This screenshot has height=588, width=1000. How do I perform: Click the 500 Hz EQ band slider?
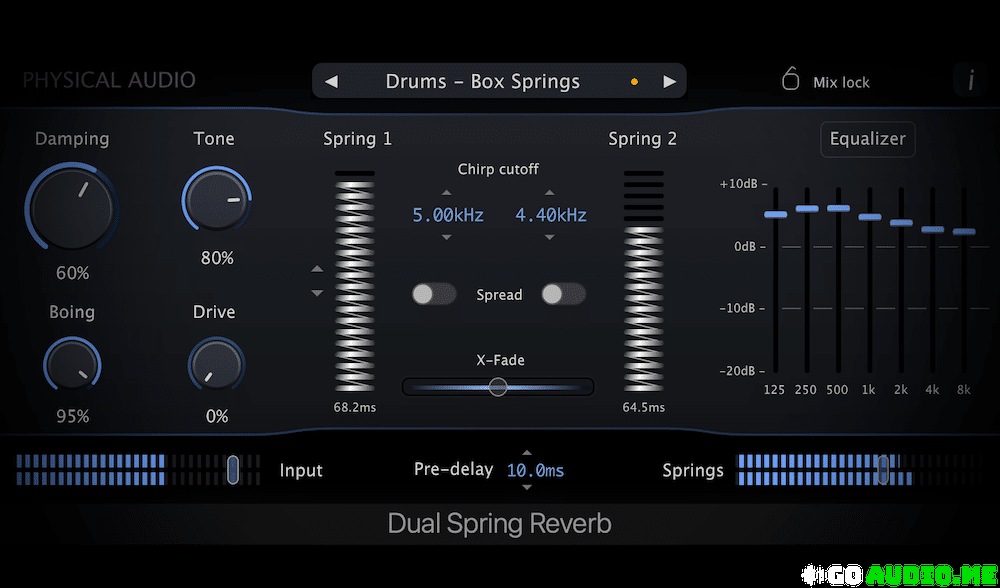(838, 208)
